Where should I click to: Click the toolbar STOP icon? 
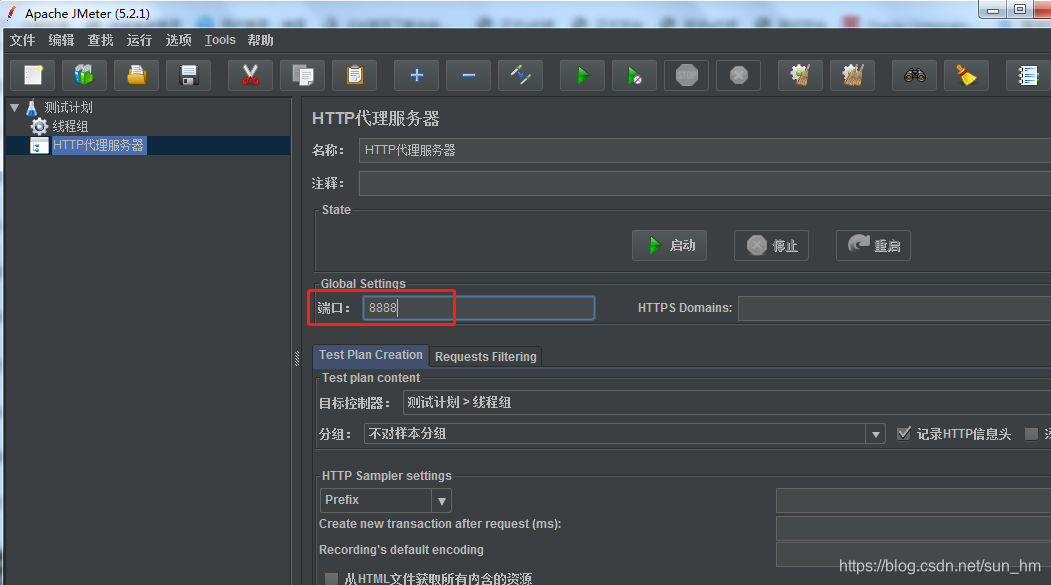(x=686, y=75)
